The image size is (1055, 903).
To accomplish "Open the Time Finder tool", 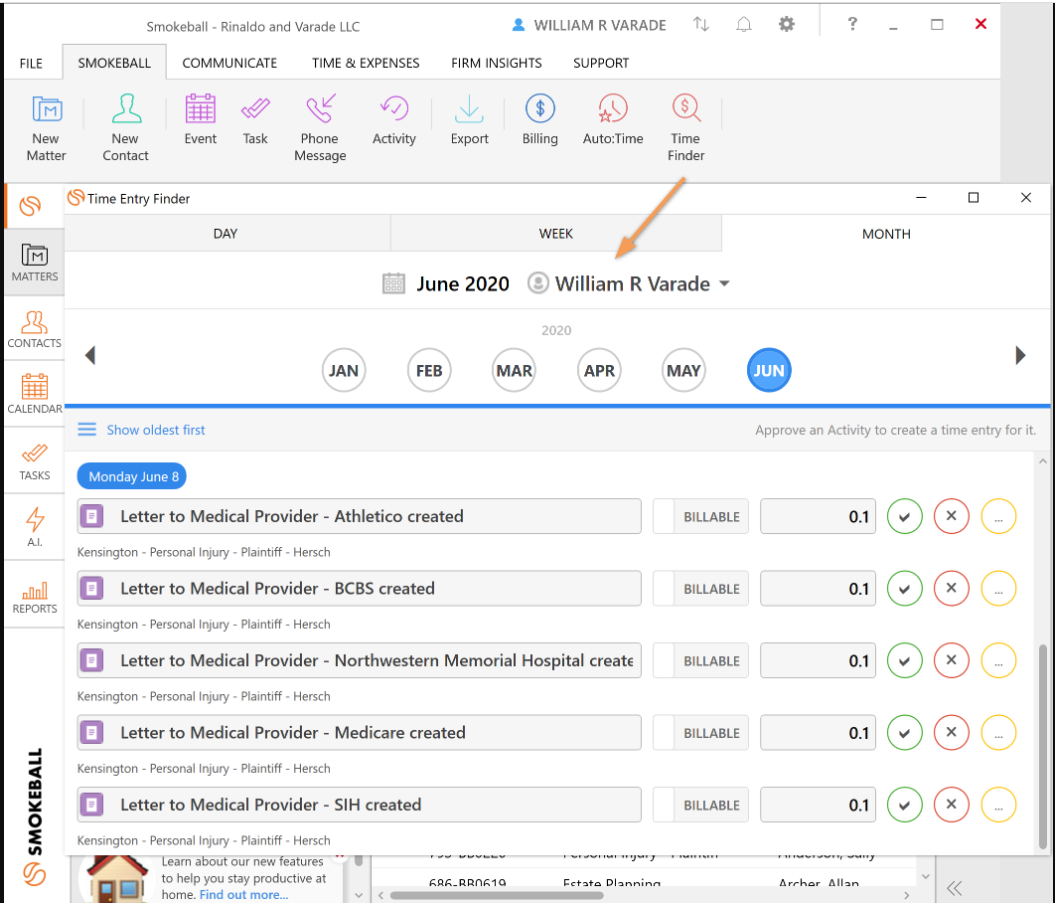I will coord(686,128).
